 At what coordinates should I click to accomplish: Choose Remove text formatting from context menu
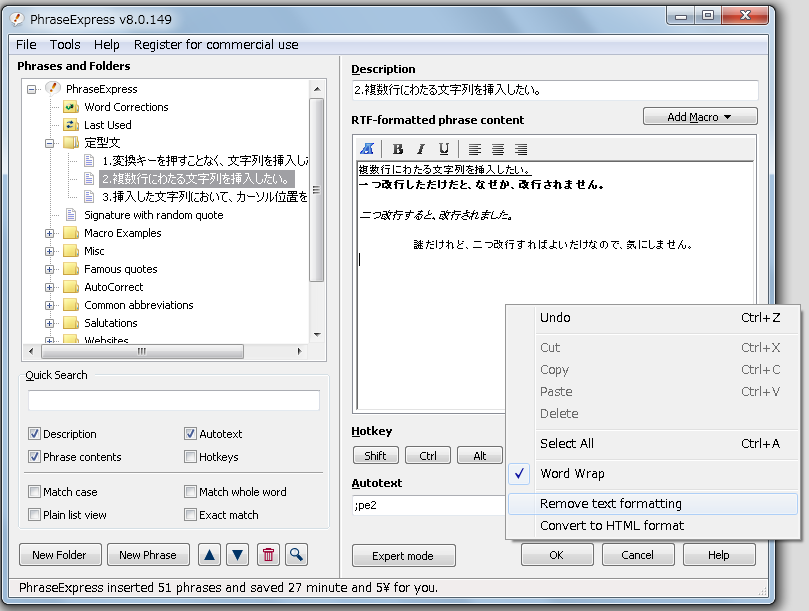tap(653, 504)
